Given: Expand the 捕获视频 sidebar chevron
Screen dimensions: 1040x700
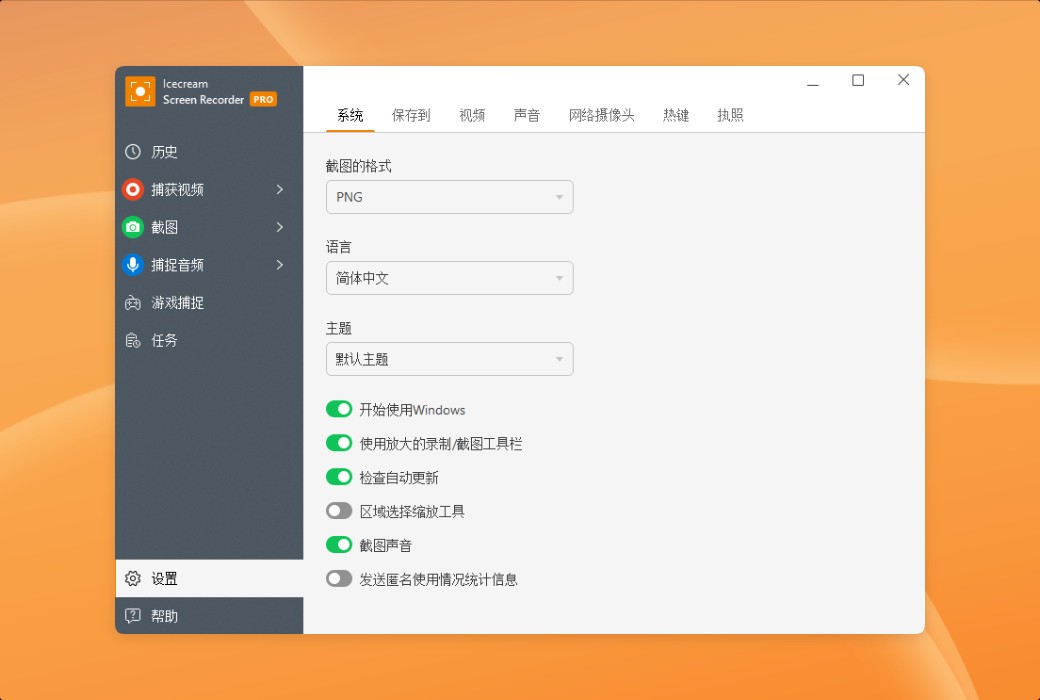Looking at the screenshot, I should click(x=280, y=190).
